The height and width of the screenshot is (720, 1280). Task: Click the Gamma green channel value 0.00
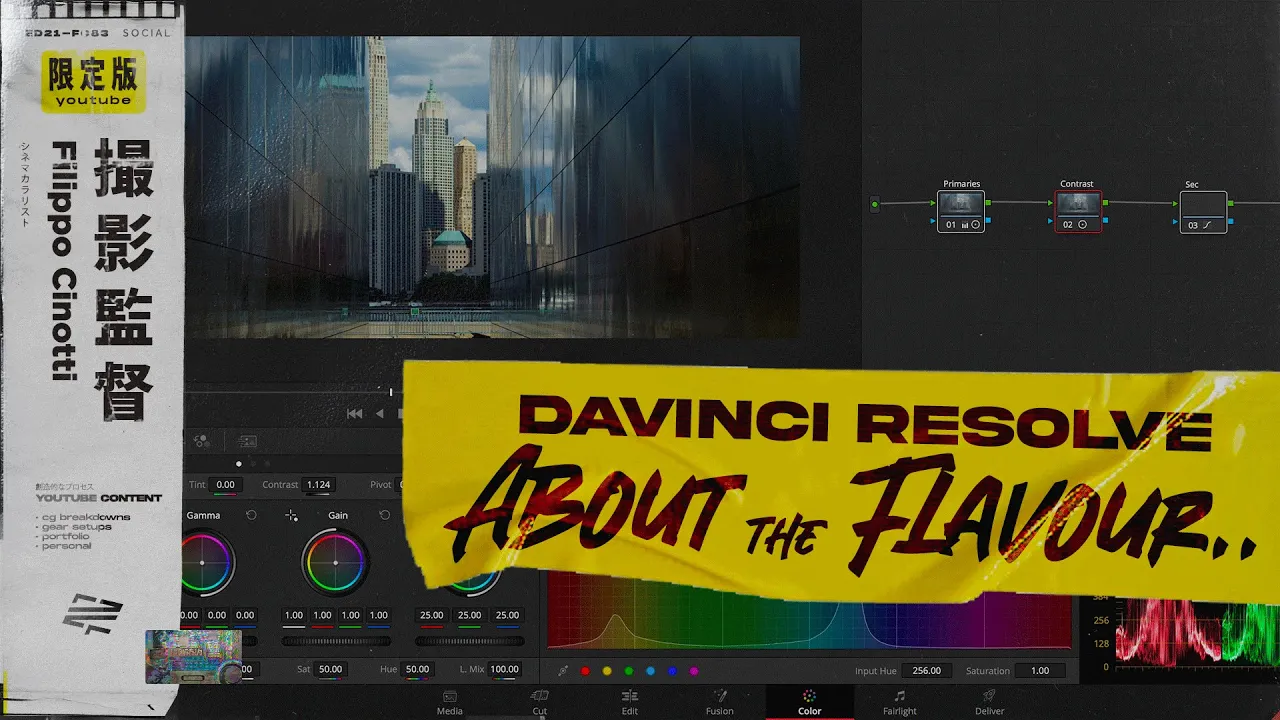pyautogui.click(x=217, y=616)
